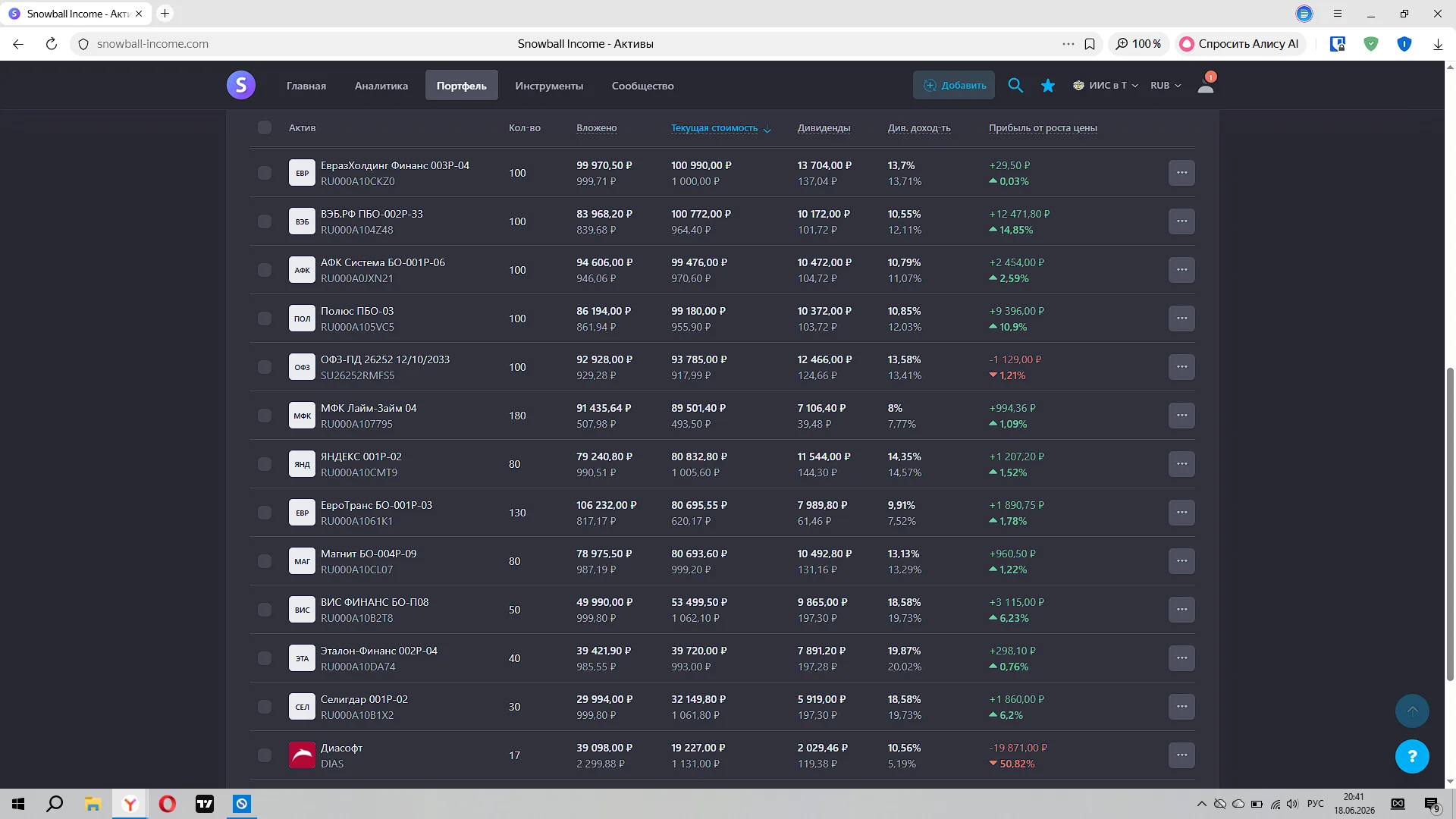Open TradingView from the taskbar
This screenshot has width=1456, height=819.
pos(205,804)
